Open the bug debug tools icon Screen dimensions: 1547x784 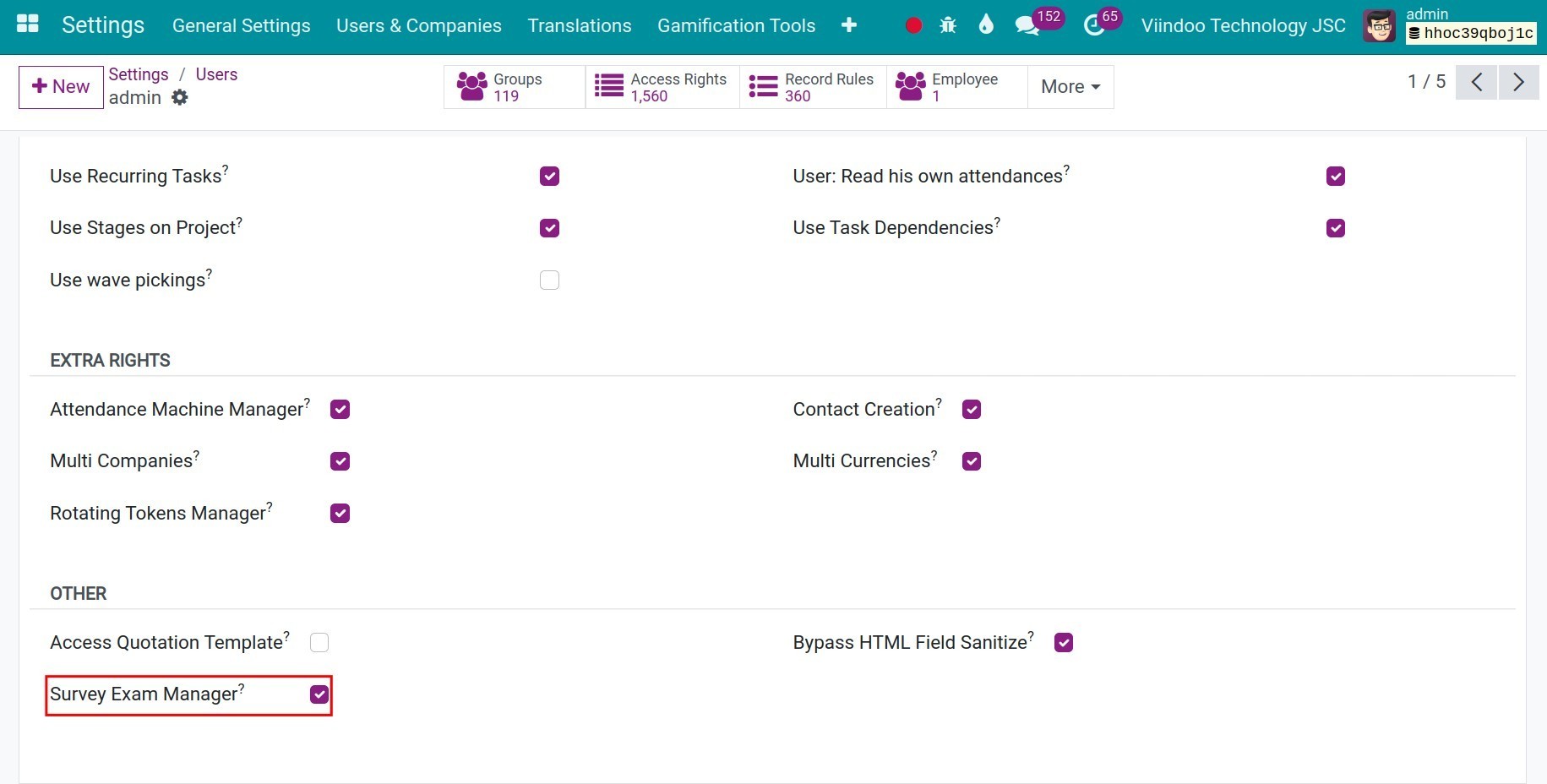click(x=948, y=25)
